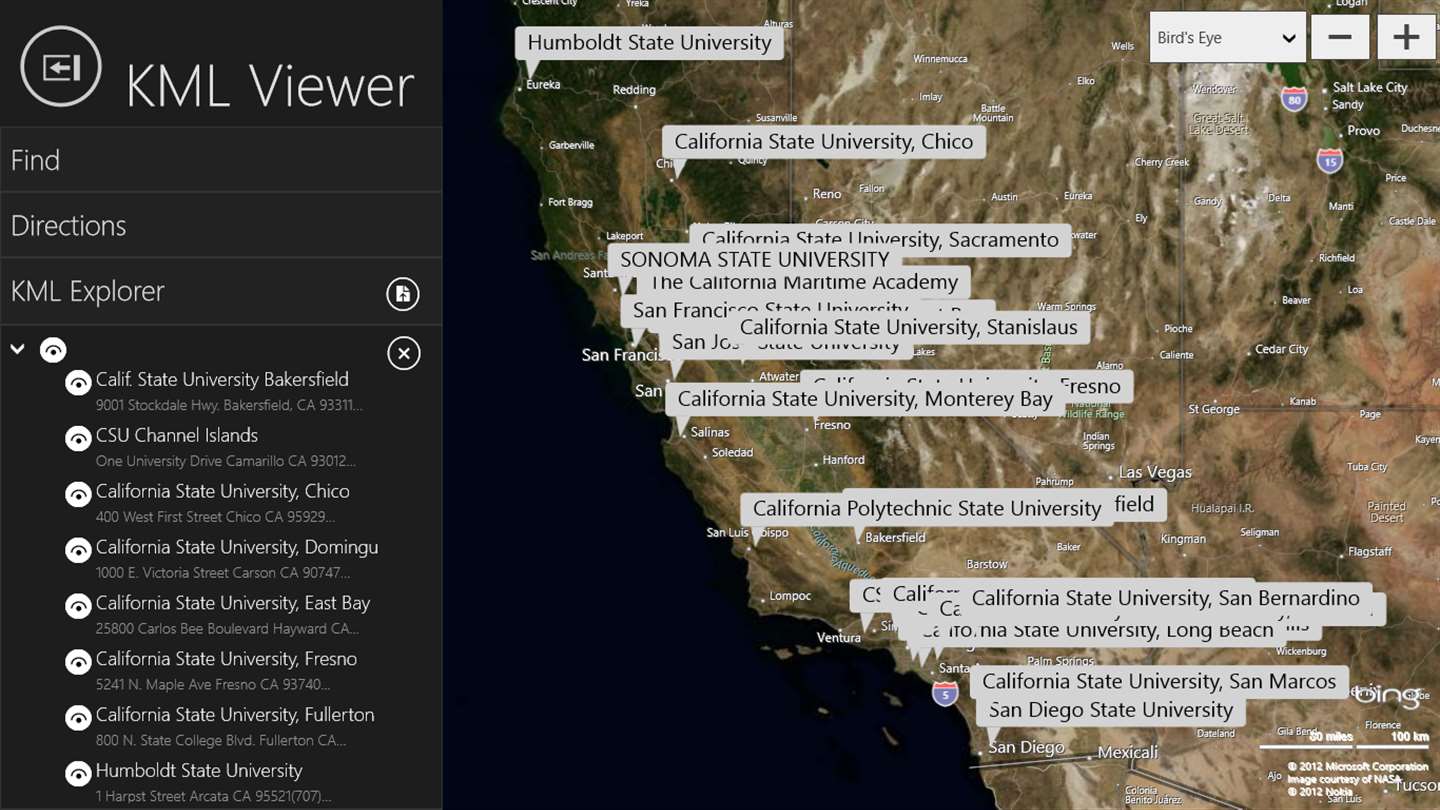This screenshot has width=1440, height=810.
Task: Toggle eye icon for Humboldt State University
Action: pyautogui.click(x=78, y=774)
